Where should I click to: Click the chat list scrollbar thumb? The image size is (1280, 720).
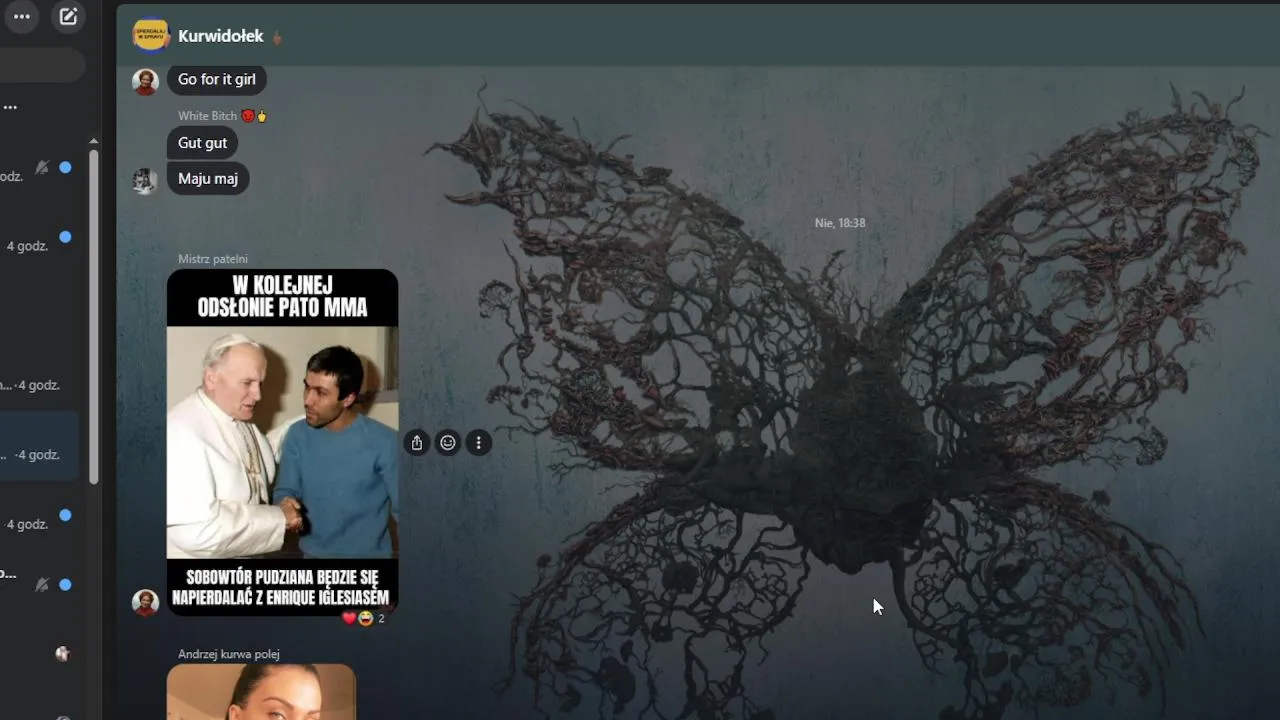point(94,316)
